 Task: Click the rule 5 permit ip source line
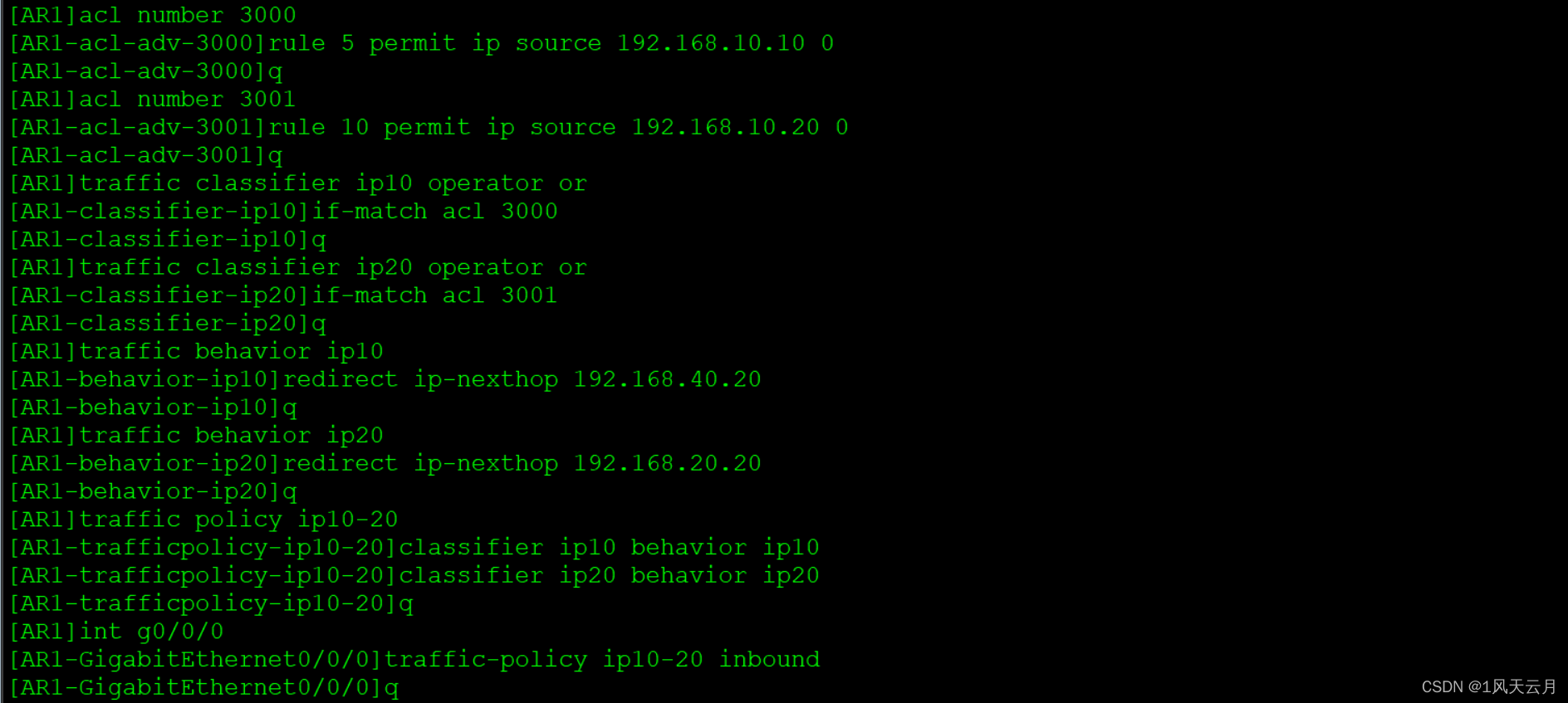click(421, 43)
